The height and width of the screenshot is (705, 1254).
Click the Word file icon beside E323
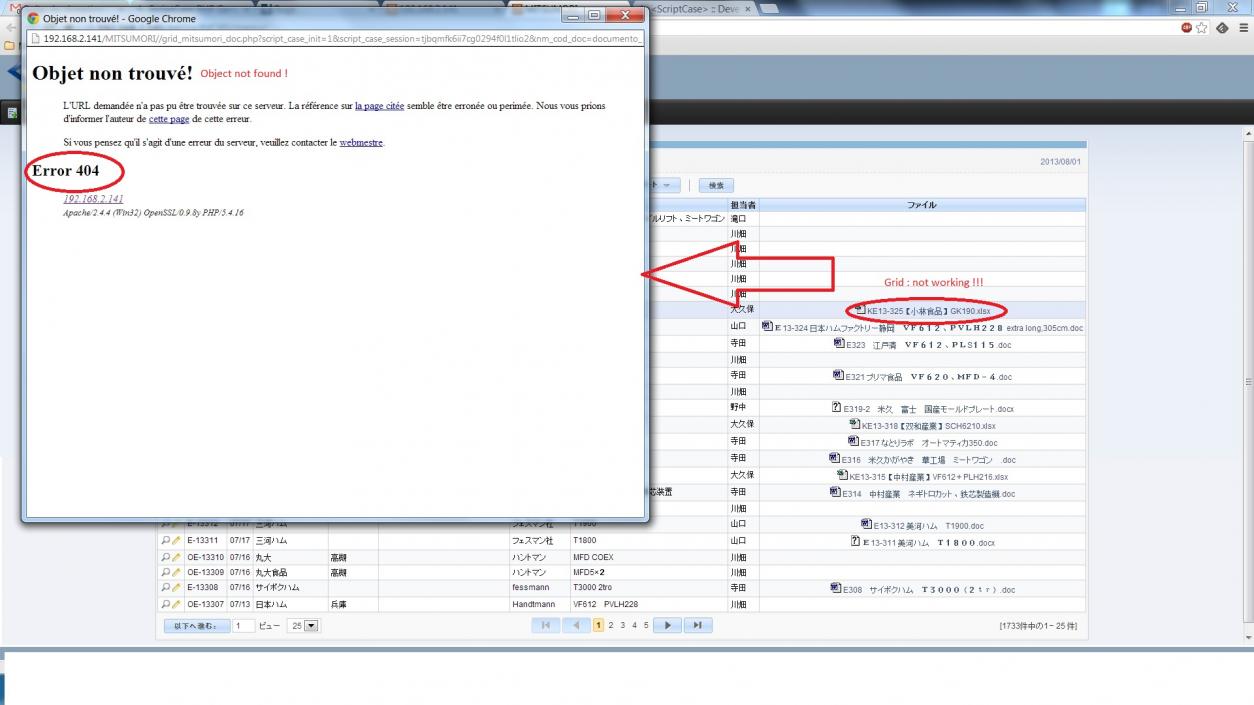click(838, 343)
